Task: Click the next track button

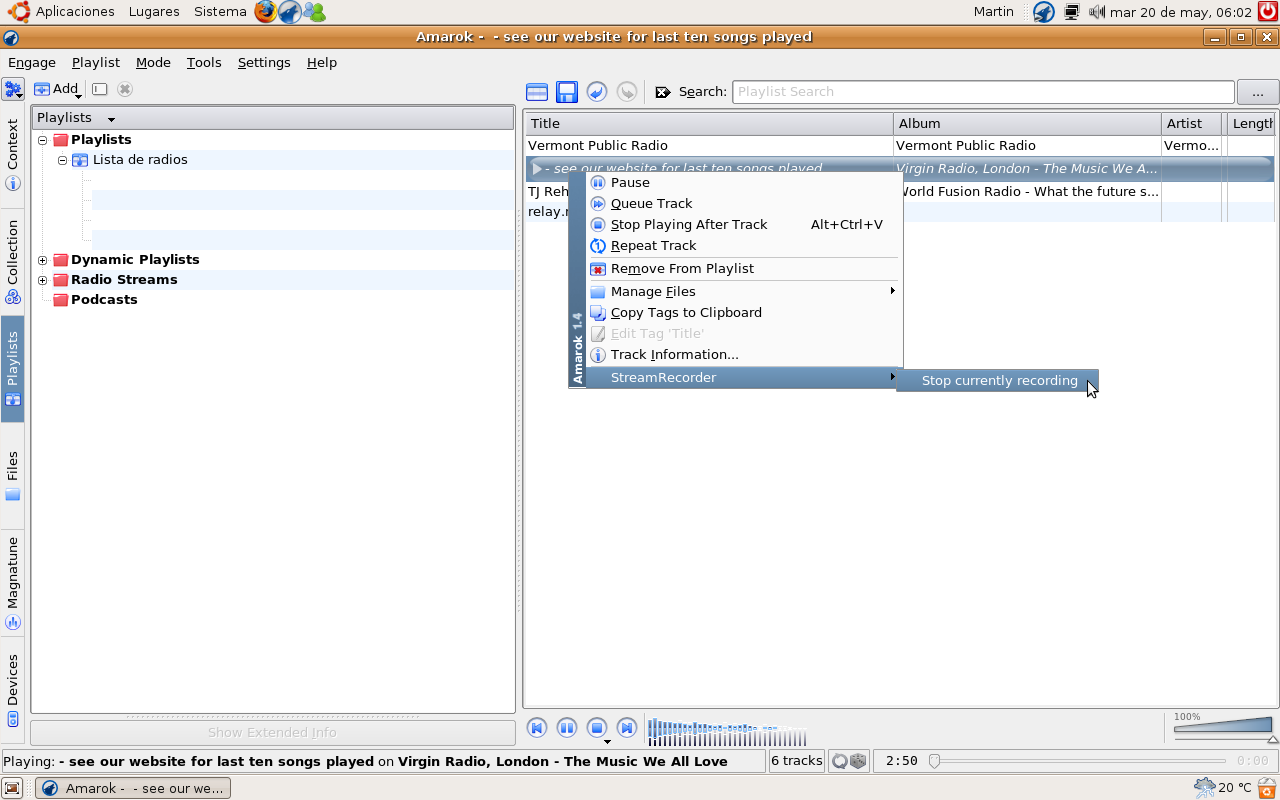Action: (x=627, y=728)
